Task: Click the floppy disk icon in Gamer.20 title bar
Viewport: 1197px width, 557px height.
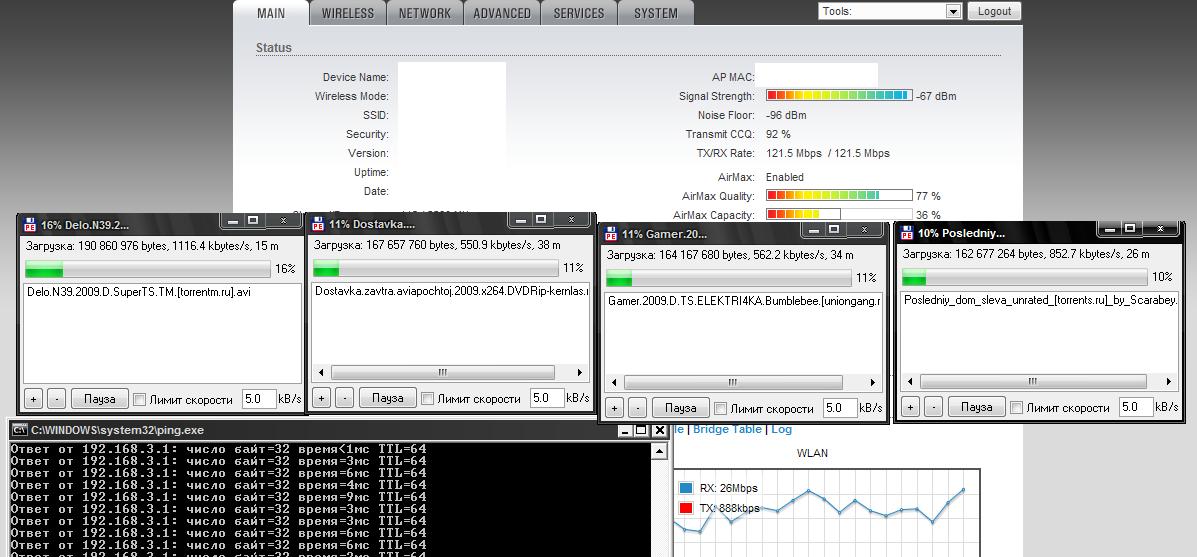Action: coord(610,233)
